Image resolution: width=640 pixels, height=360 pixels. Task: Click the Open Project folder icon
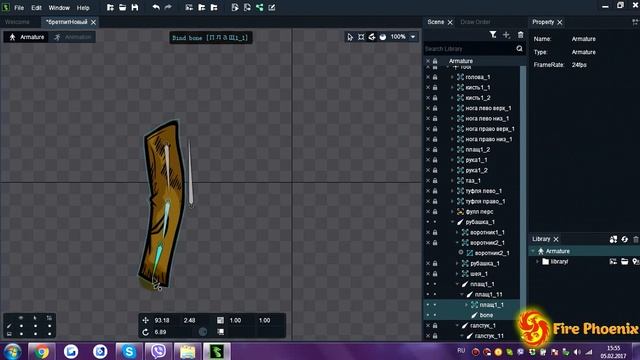[122, 7]
